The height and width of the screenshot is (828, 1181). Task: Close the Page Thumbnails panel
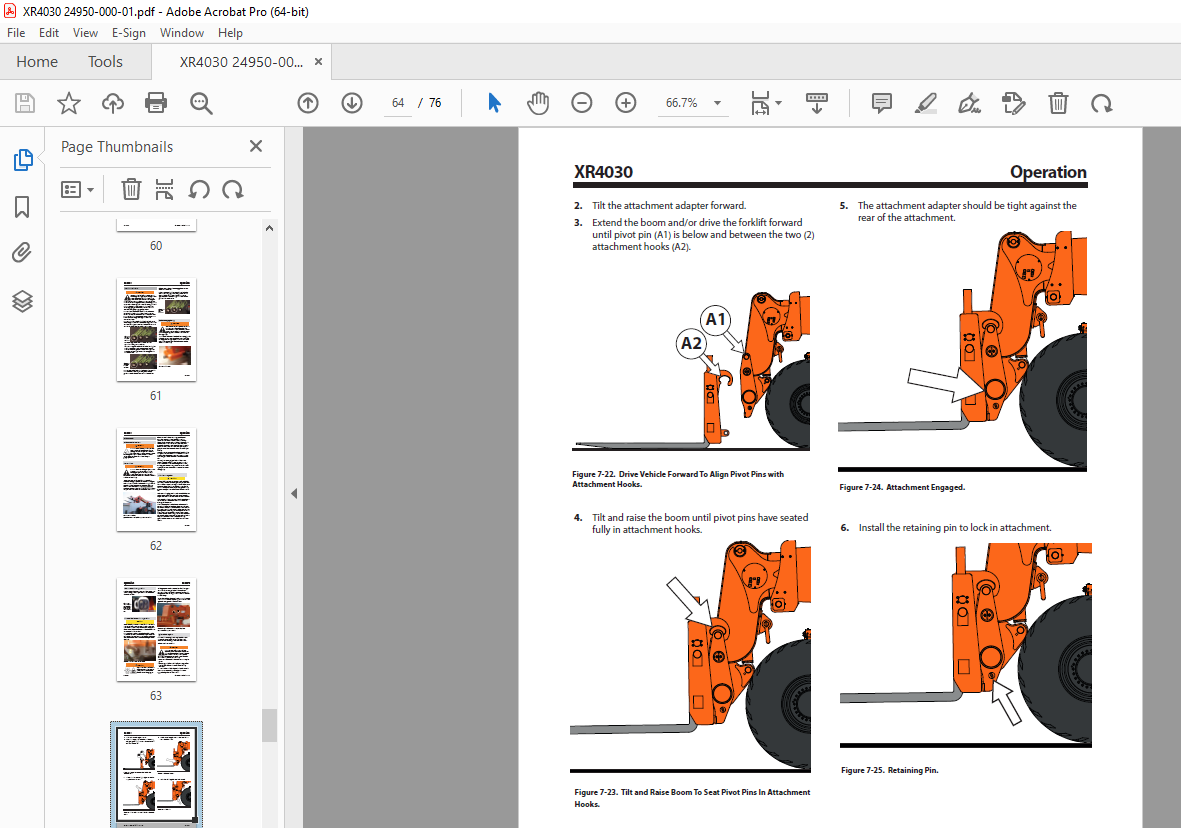(x=256, y=146)
